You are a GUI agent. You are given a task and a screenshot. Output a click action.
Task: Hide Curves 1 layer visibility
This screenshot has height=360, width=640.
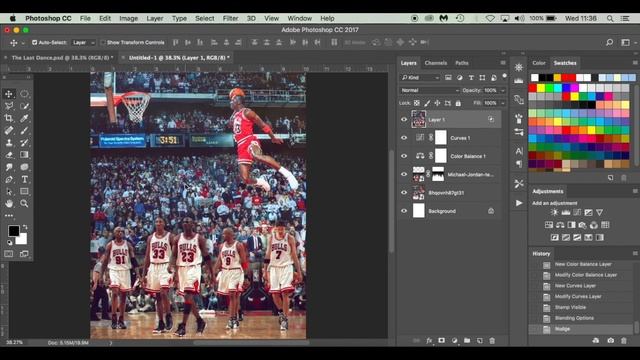pyautogui.click(x=404, y=138)
